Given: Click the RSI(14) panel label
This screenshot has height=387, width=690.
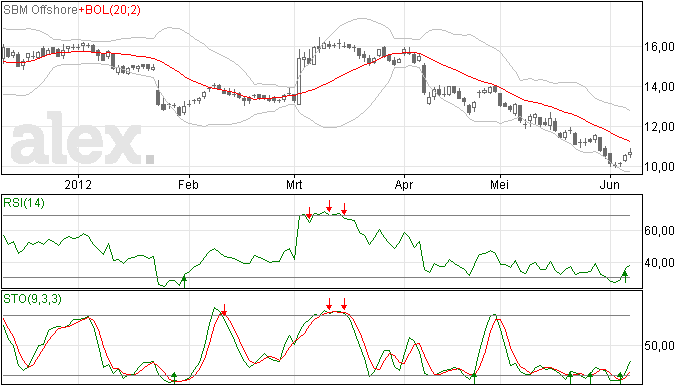Looking at the screenshot, I should tap(24, 203).
